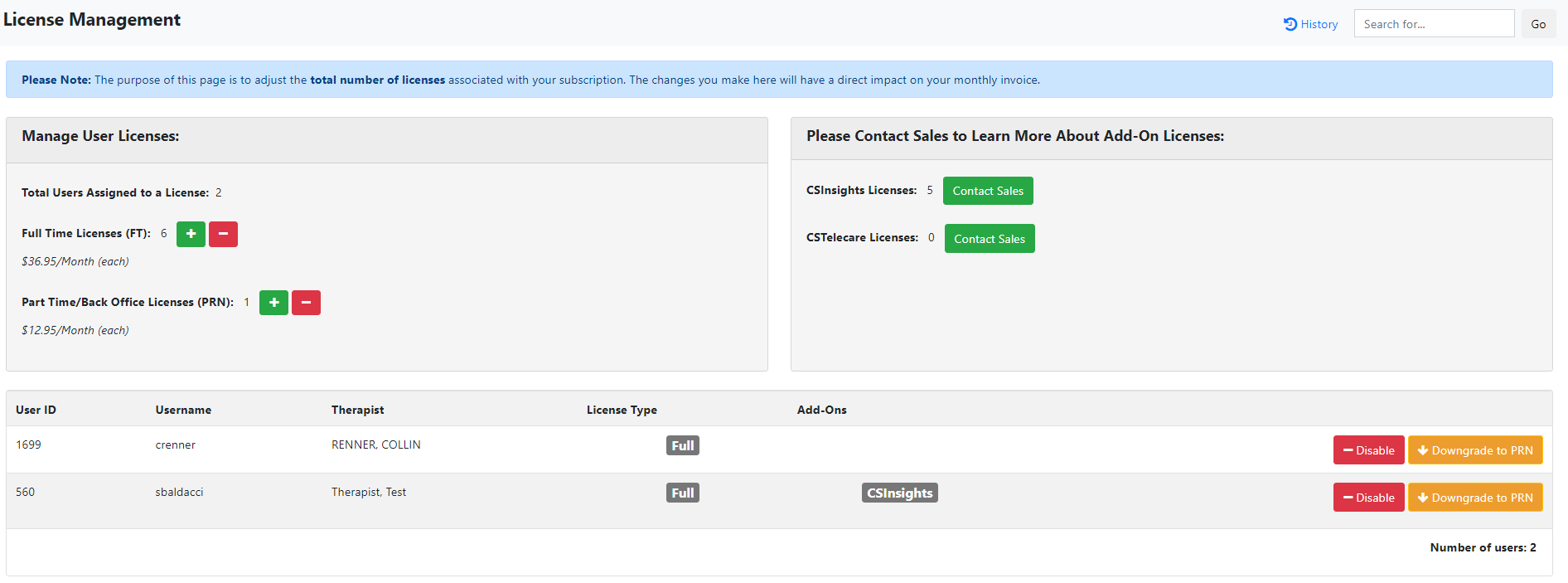1568x583 pixels.
Task: Contact Sales about CSTelecare Licenses
Action: point(989,239)
